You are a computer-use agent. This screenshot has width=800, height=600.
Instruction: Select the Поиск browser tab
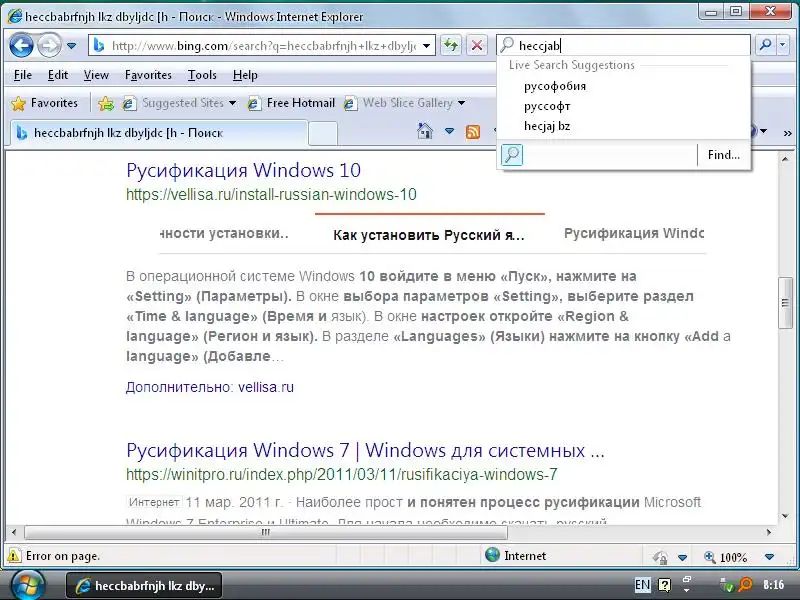(x=158, y=133)
